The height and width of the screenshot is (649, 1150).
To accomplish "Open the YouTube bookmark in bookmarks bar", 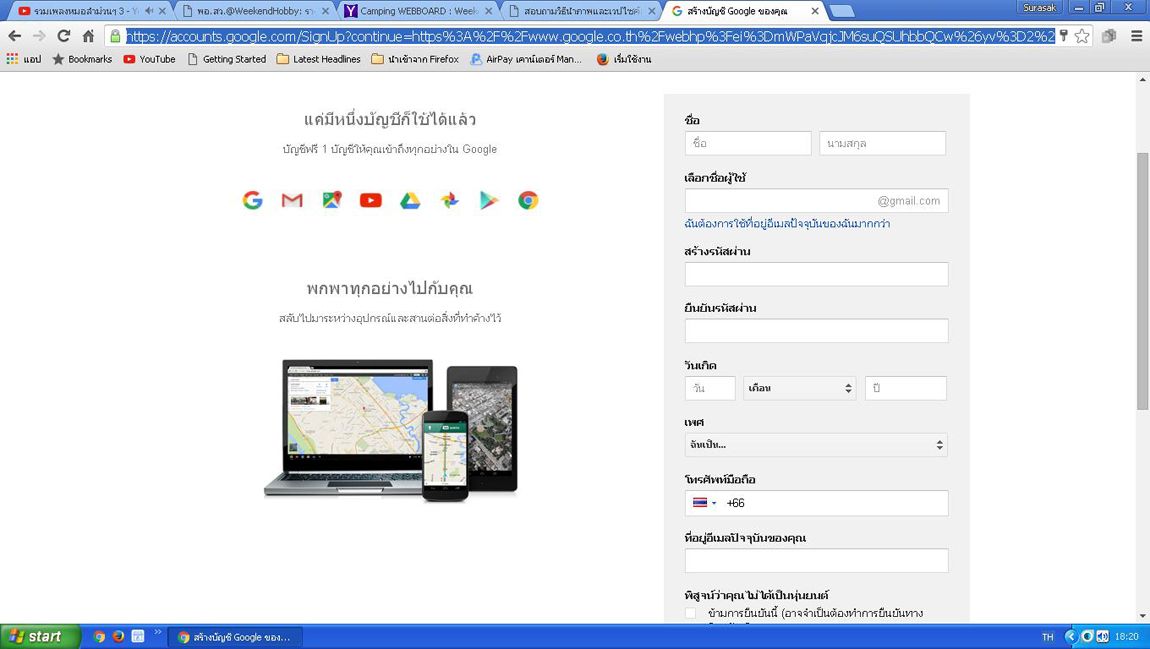I will 149,59.
